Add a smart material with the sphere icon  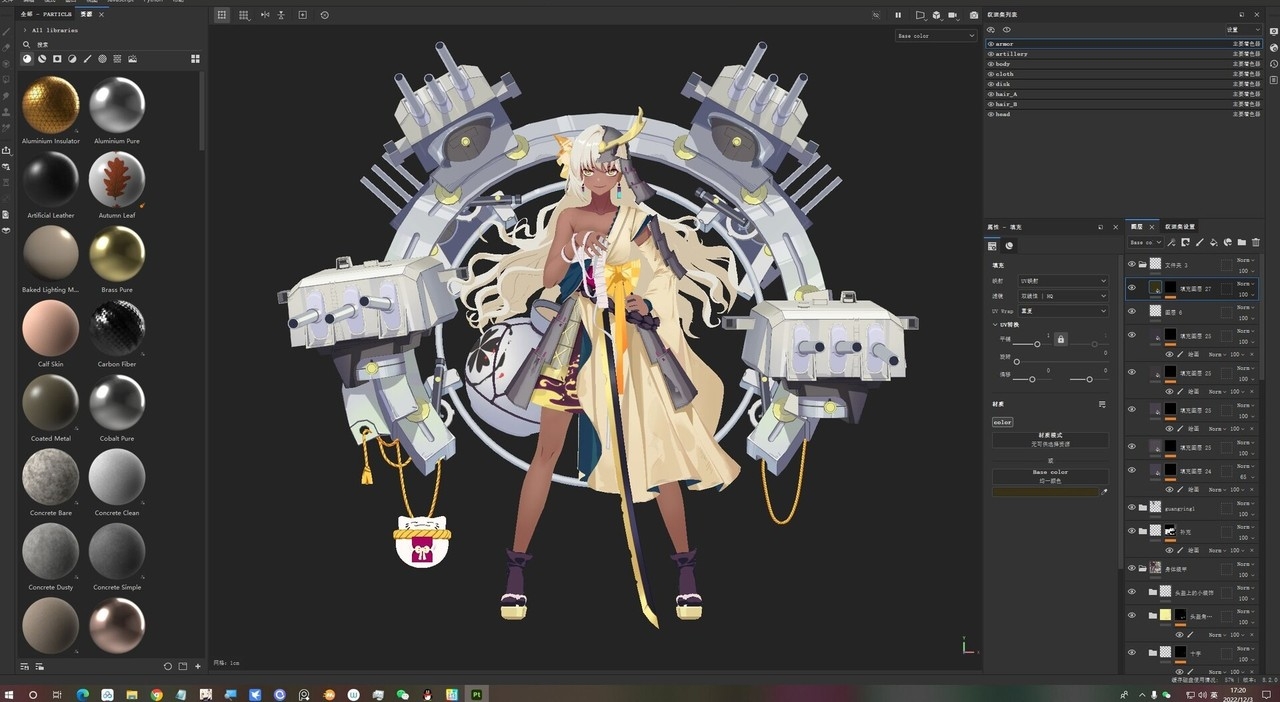coord(1227,242)
